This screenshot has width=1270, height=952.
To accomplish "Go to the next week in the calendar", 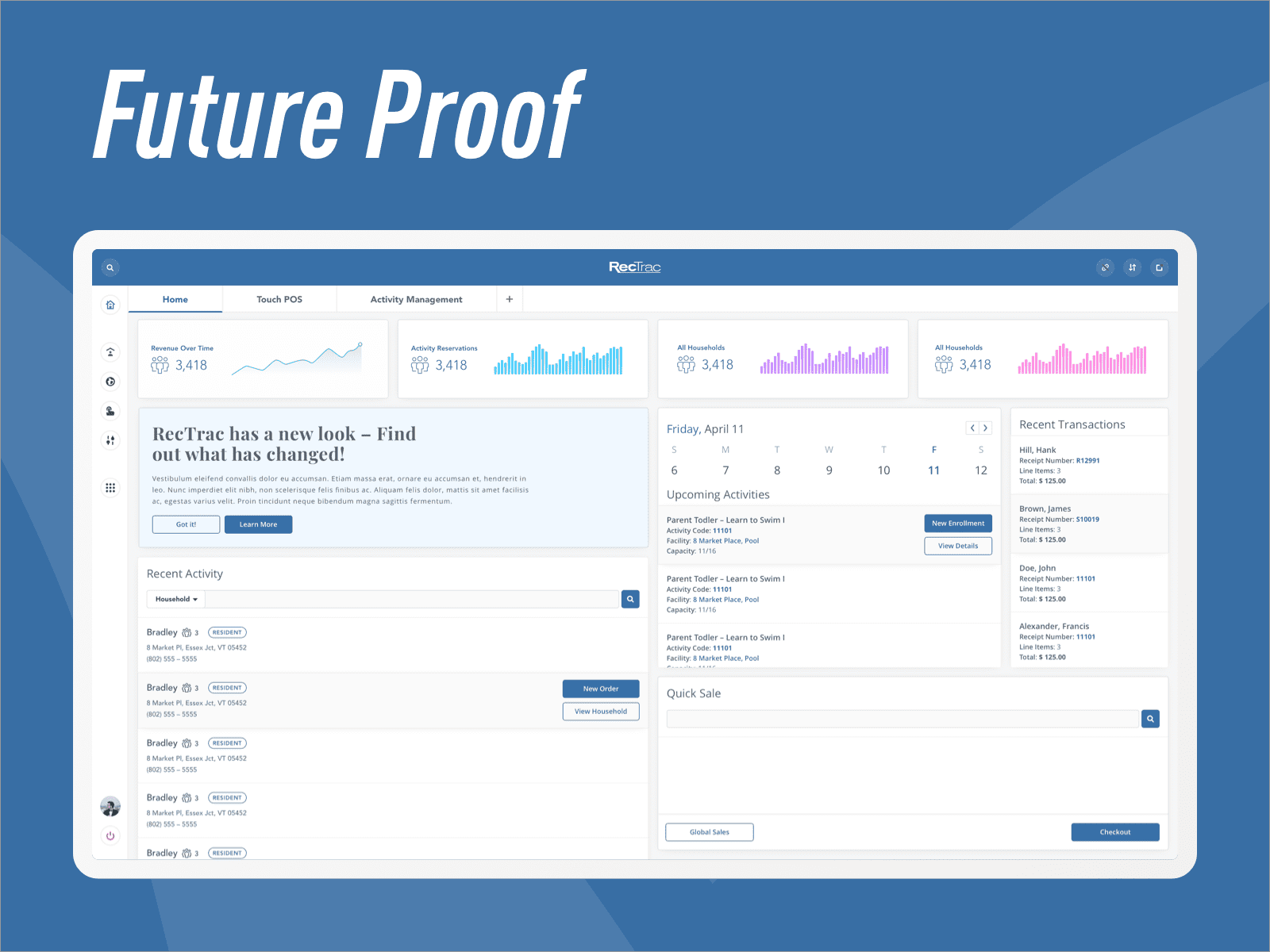I will pos(986,428).
